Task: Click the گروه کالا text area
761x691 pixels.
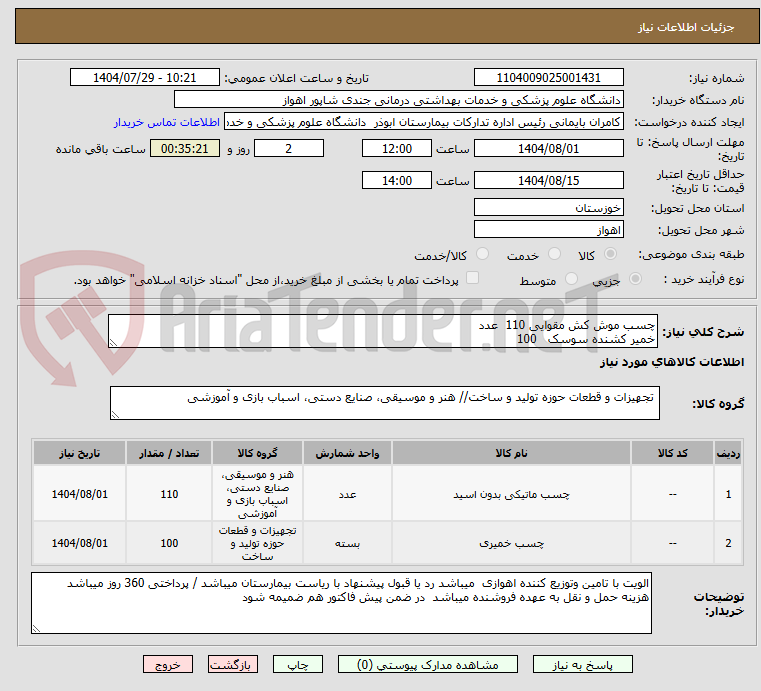Action: pos(385,403)
